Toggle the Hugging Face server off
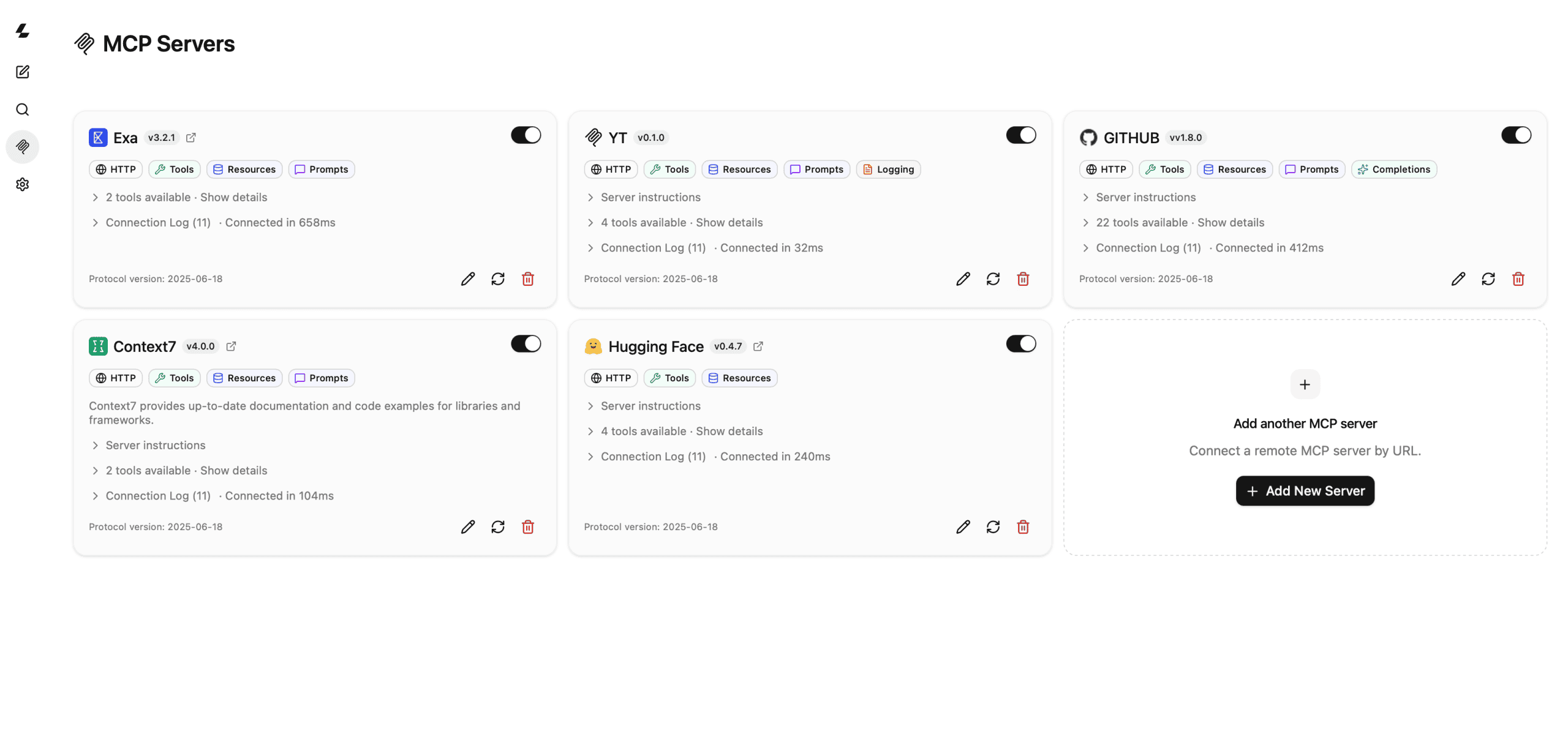This screenshot has height=729, width=1568. (x=1021, y=344)
